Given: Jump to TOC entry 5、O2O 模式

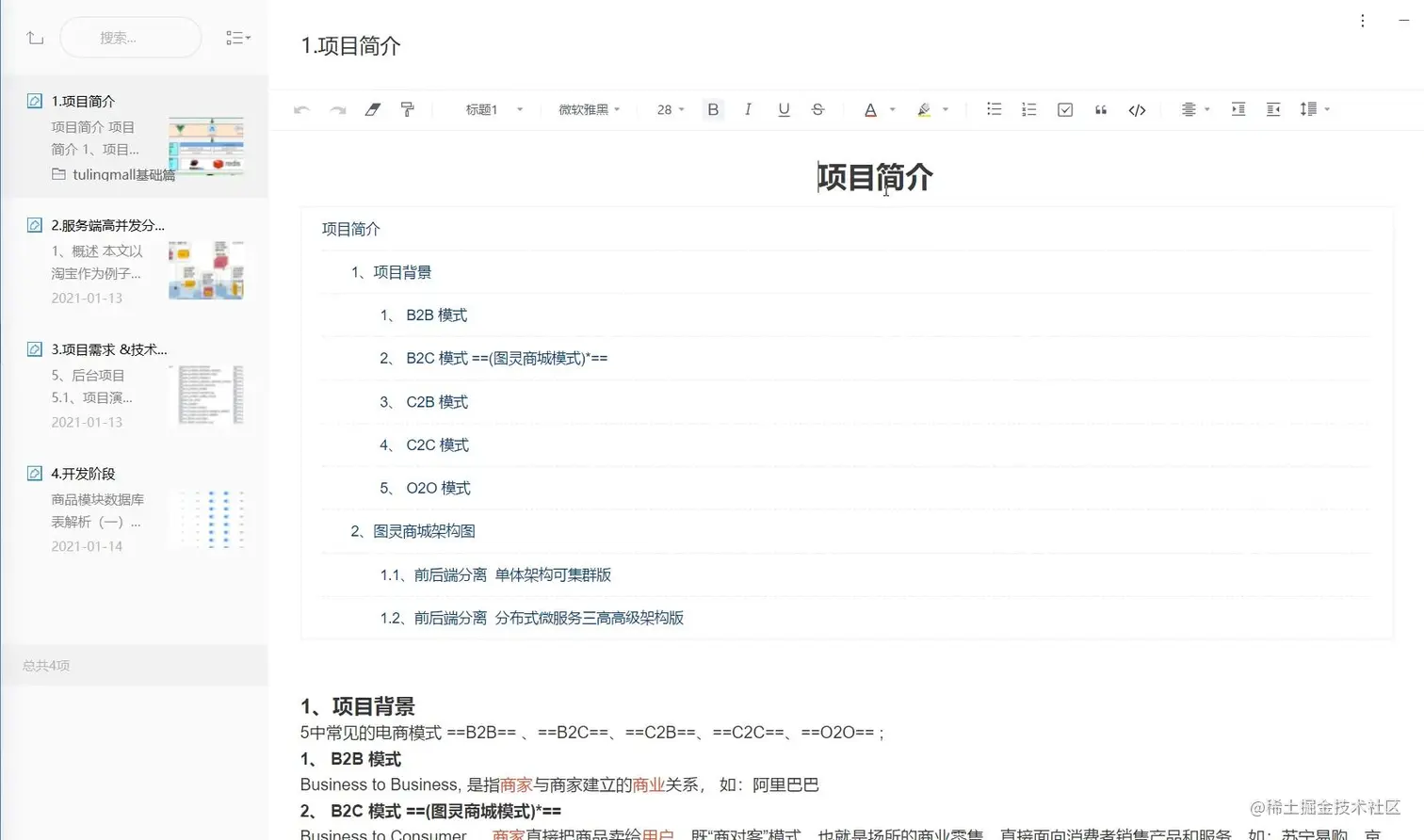Looking at the screenshot, I should click(425, 489).
